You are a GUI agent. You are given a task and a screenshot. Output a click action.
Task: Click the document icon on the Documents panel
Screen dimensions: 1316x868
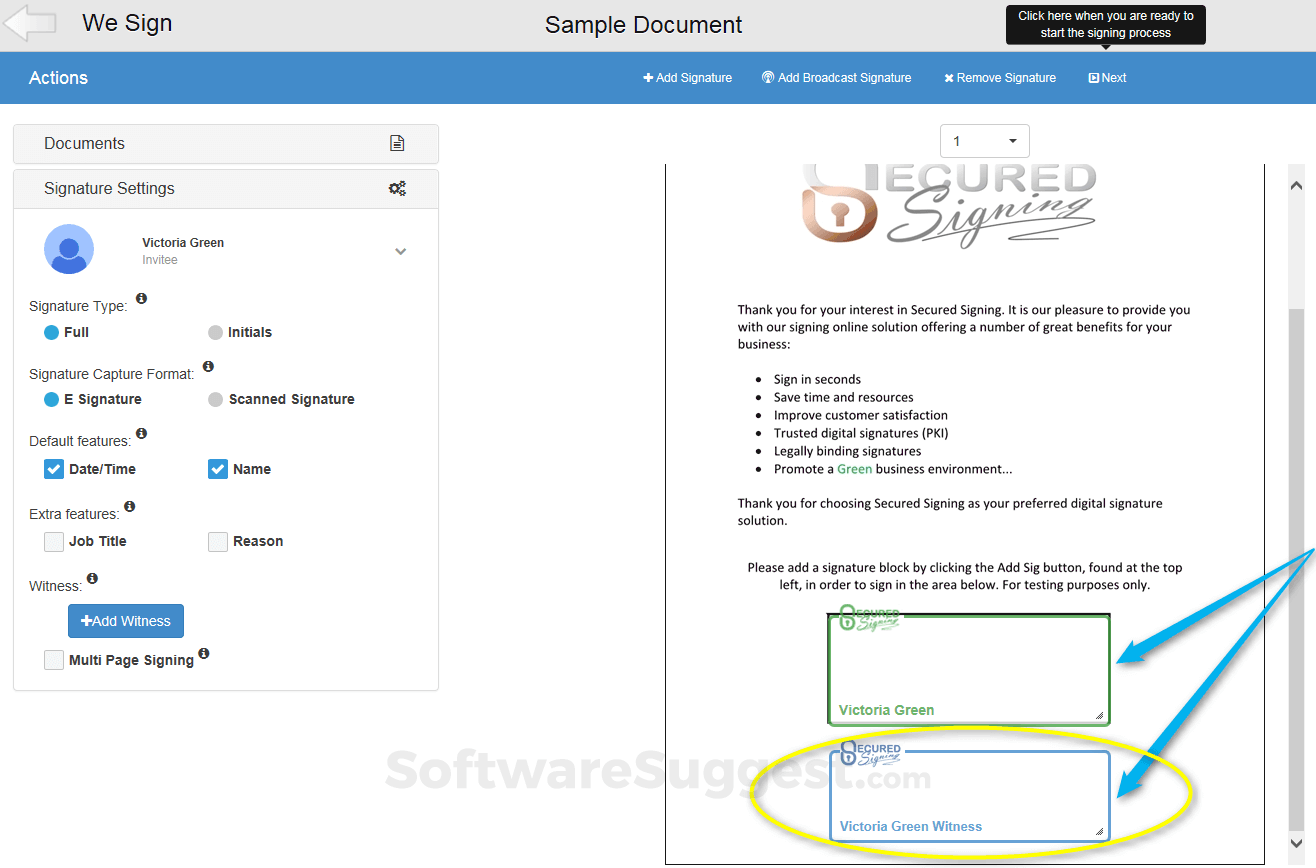click(x=397, y=143)
